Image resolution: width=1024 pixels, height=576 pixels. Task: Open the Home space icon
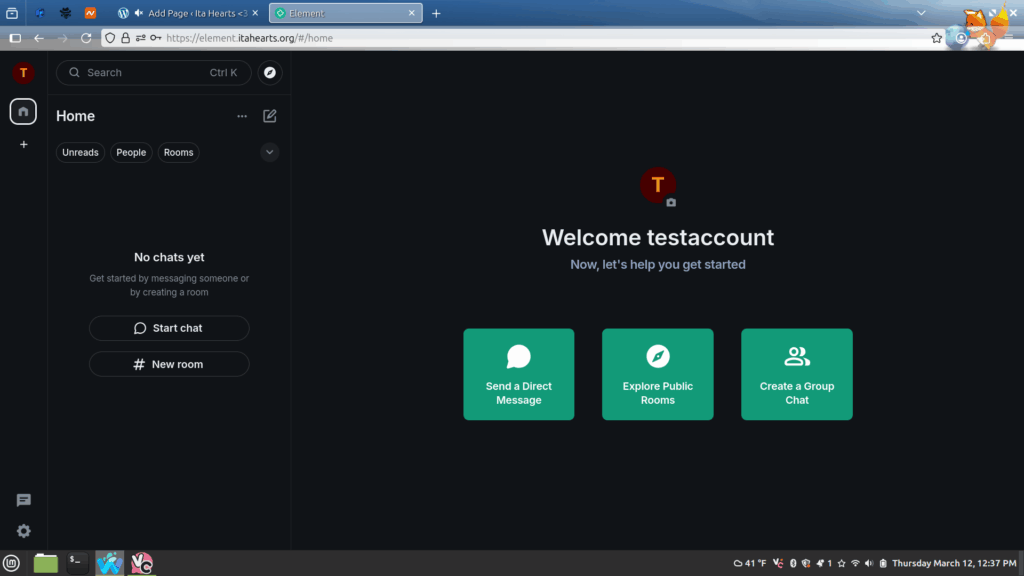pos(23,112)
